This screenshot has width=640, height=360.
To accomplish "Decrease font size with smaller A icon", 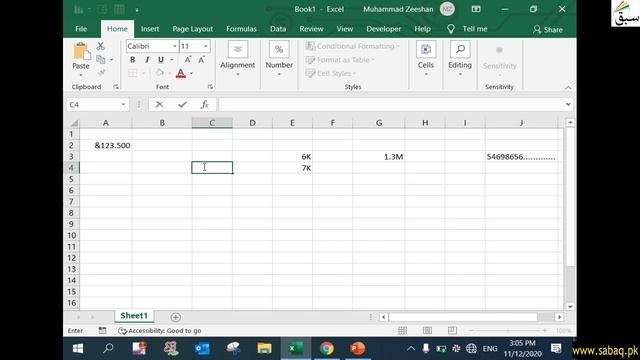I will click(x=201, y=60).
